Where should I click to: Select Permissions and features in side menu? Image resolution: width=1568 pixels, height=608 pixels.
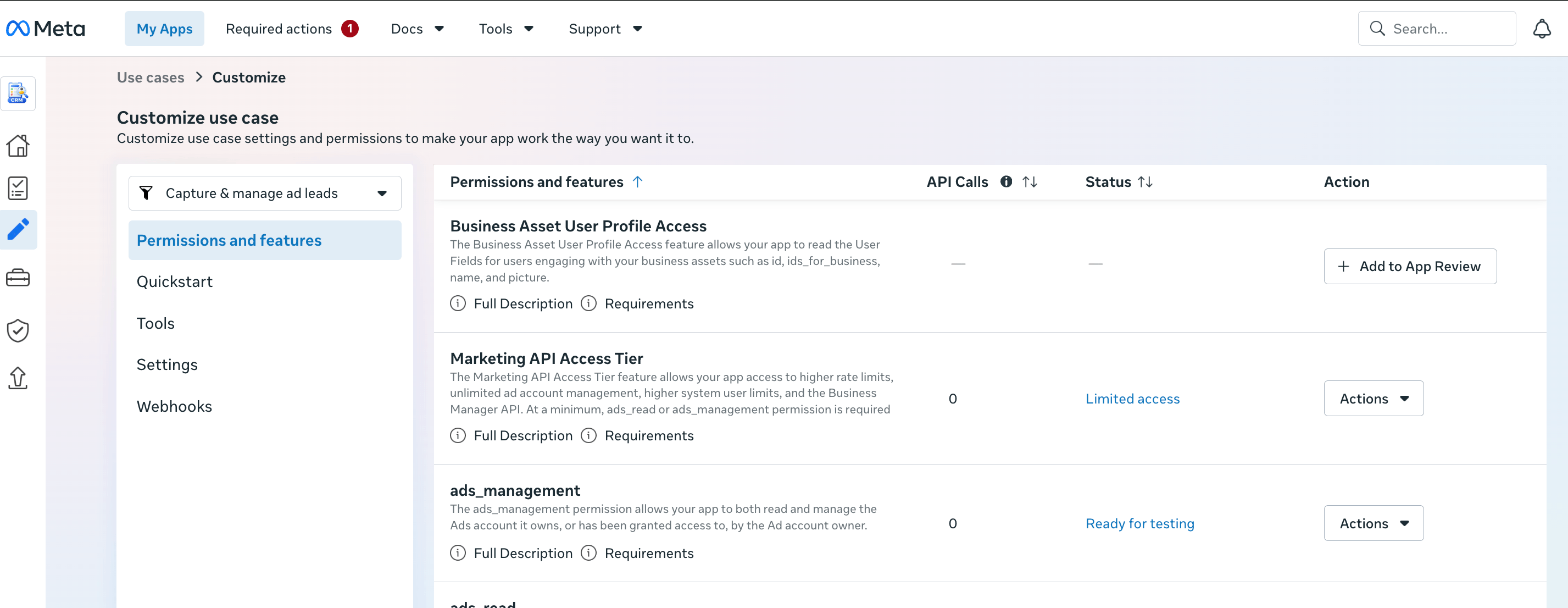265,241
